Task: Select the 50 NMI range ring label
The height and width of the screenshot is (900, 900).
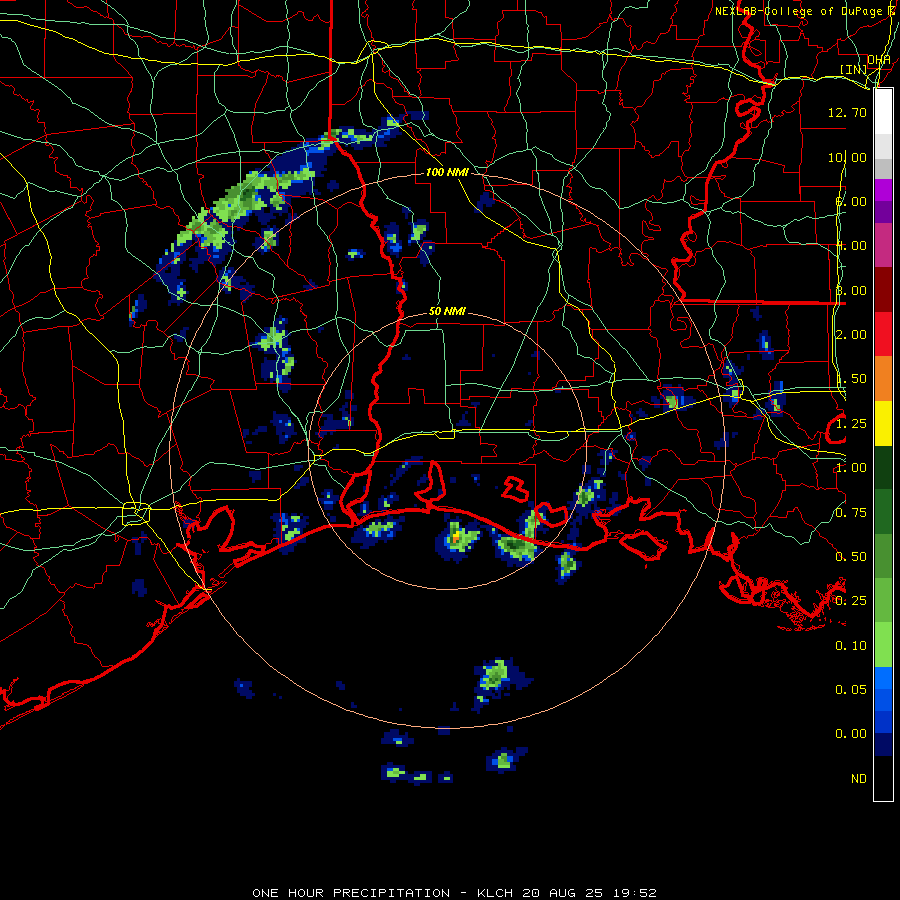Action: point(447,311)
